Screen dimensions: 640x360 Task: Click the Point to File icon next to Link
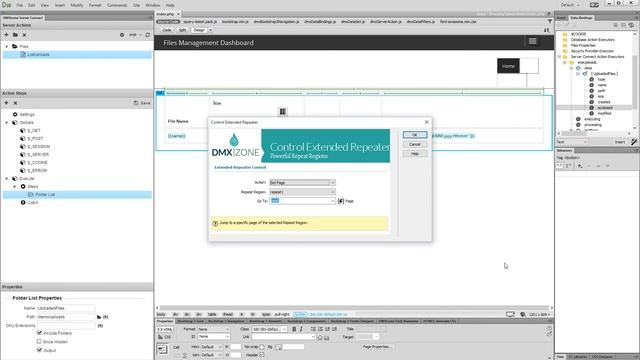coord(320,337)
